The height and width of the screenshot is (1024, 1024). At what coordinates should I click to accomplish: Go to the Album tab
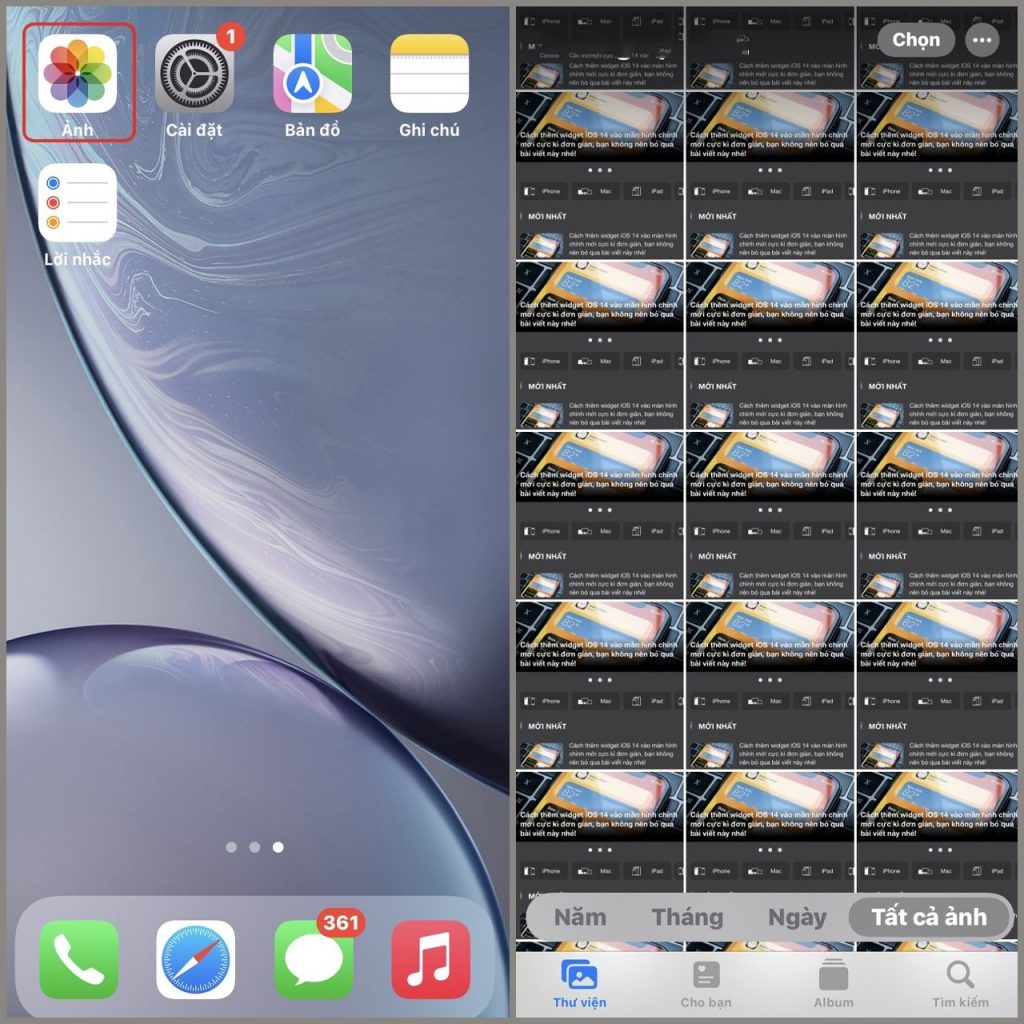click(833, 984)
